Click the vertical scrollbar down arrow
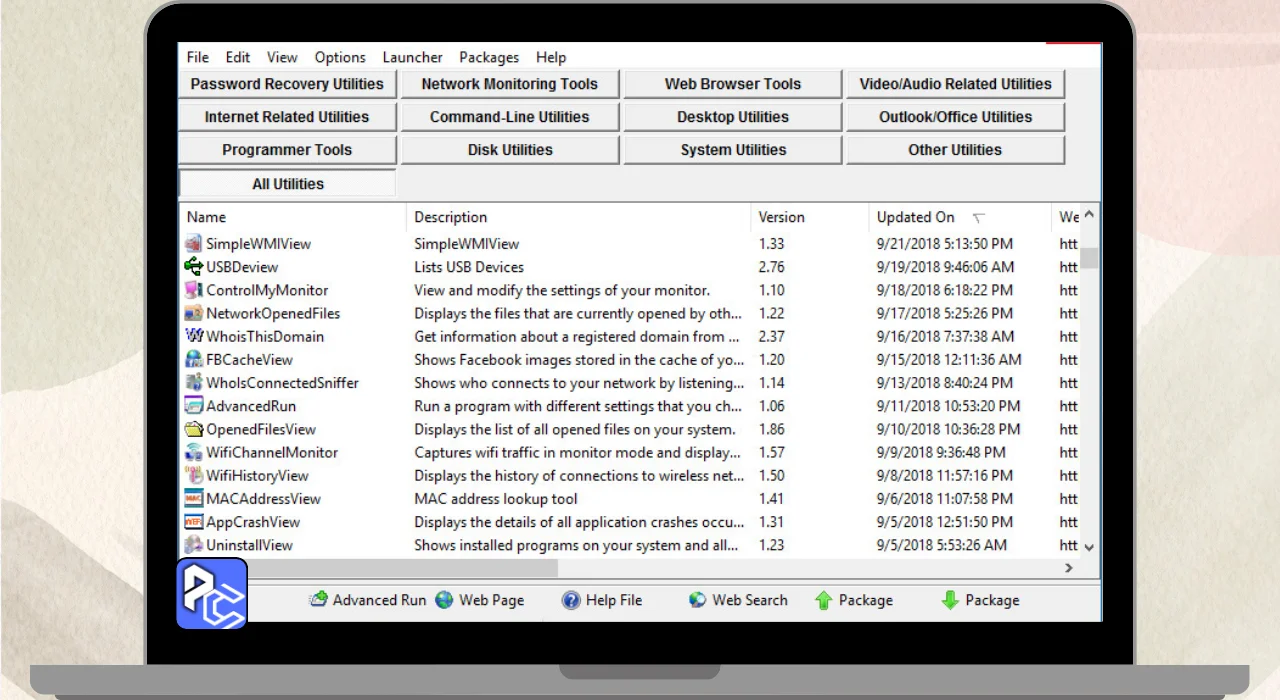Viewport: 1280px width, 700px height. pos(1089,547)
